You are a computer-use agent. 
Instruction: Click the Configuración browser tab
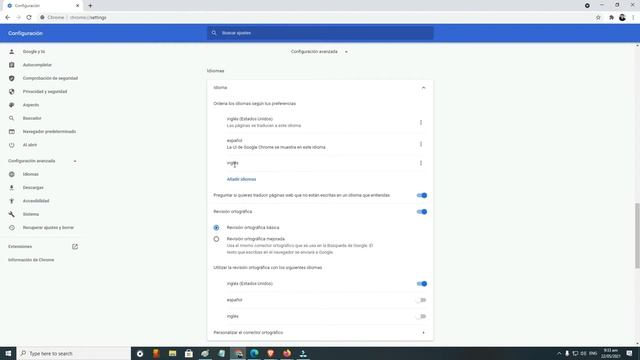43,6
